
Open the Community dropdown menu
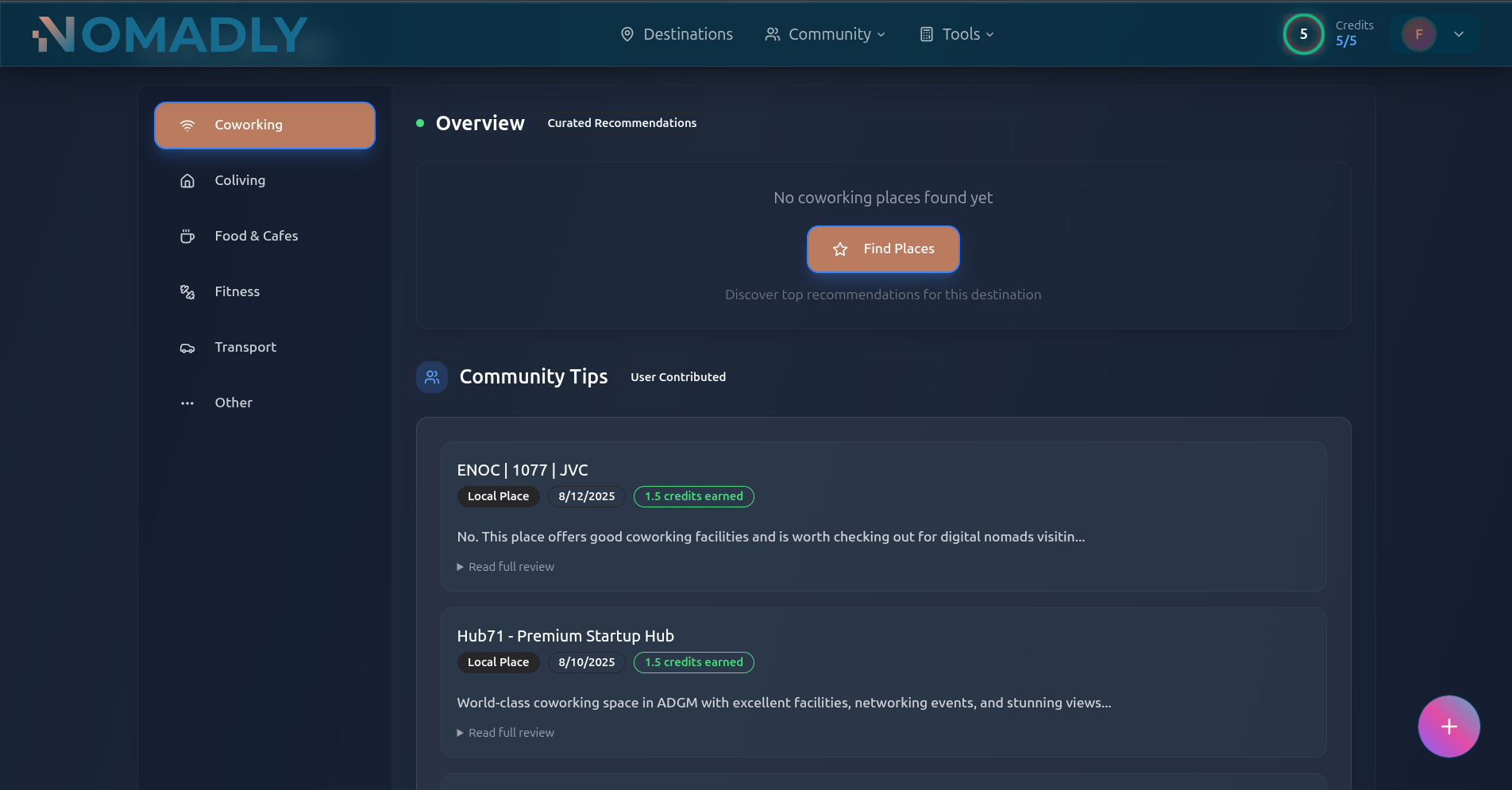pos(824,34)
